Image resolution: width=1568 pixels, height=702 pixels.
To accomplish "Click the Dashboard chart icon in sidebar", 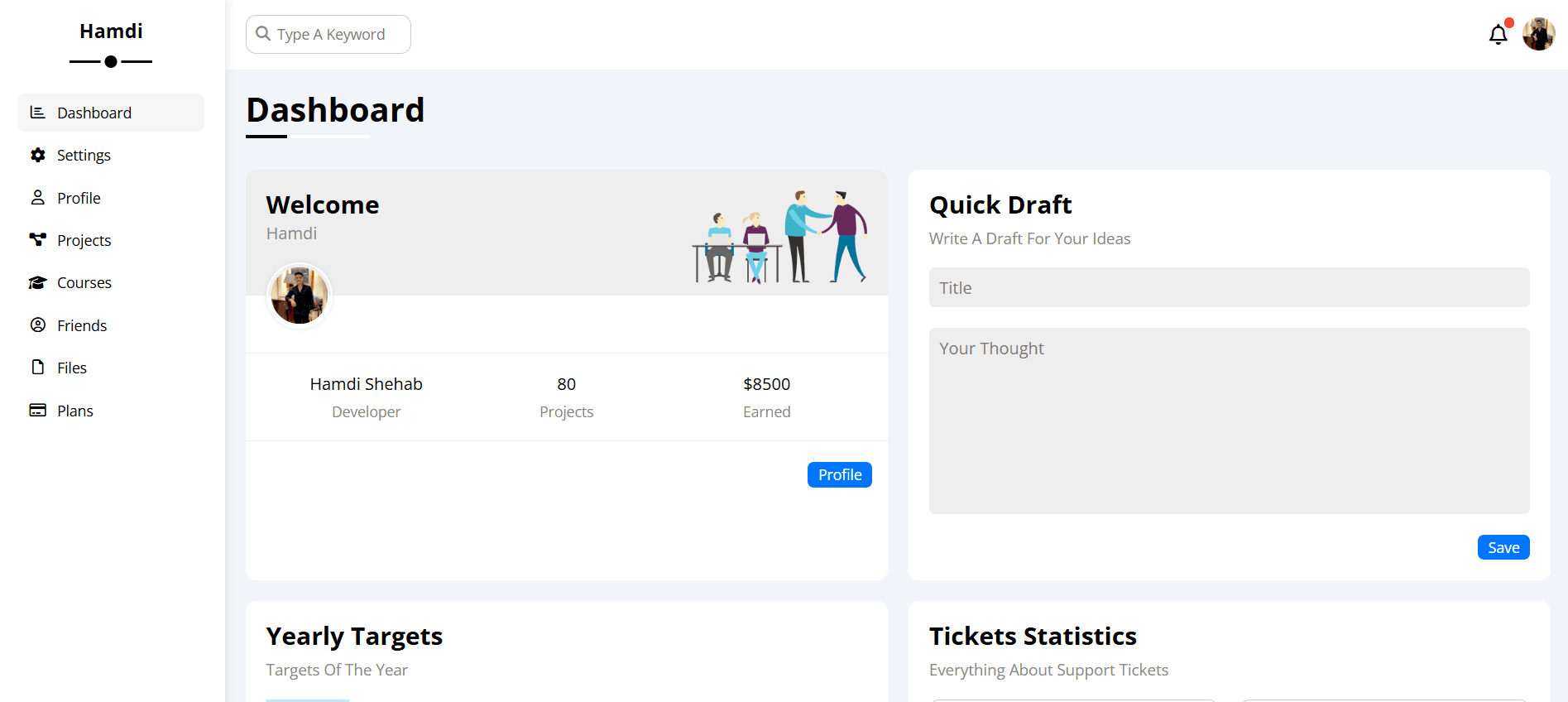I will (x=38, y=113).
